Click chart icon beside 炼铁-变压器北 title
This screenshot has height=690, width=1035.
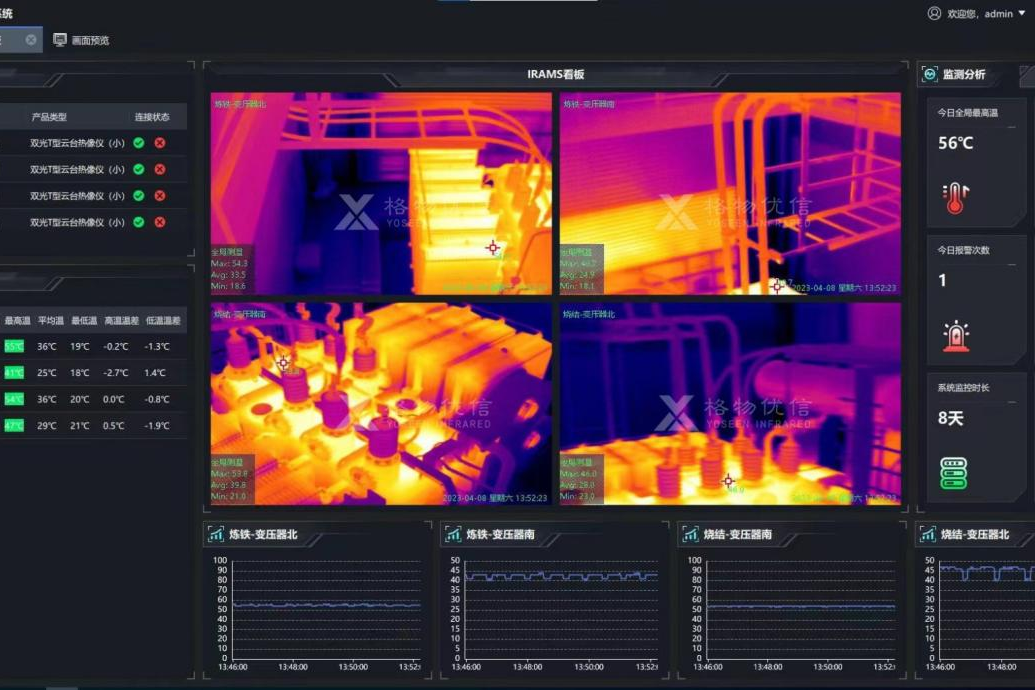click(x=215, y=535)
